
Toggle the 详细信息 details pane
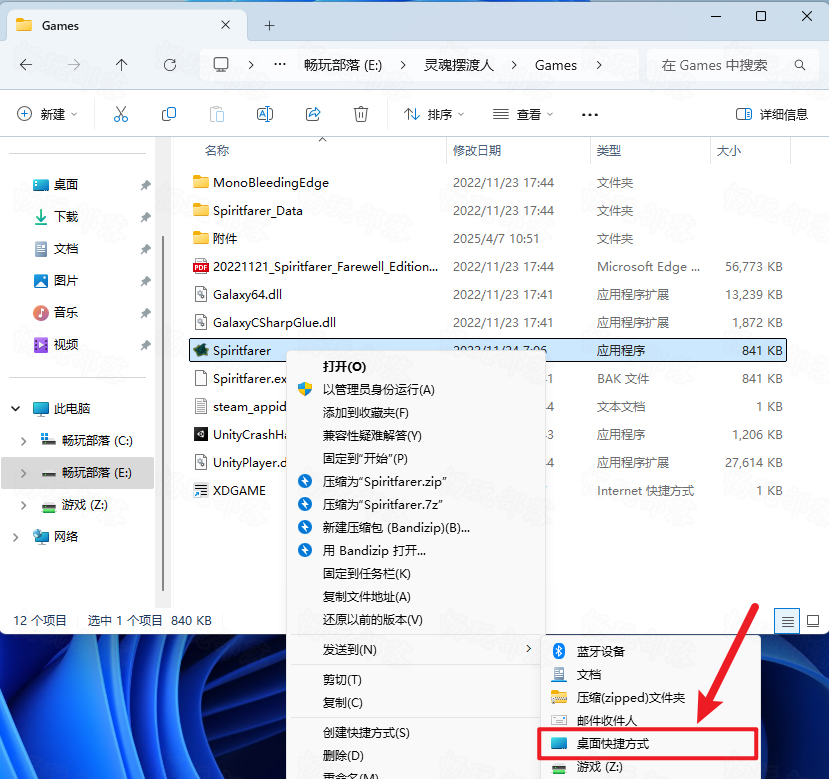click(771, 114)
